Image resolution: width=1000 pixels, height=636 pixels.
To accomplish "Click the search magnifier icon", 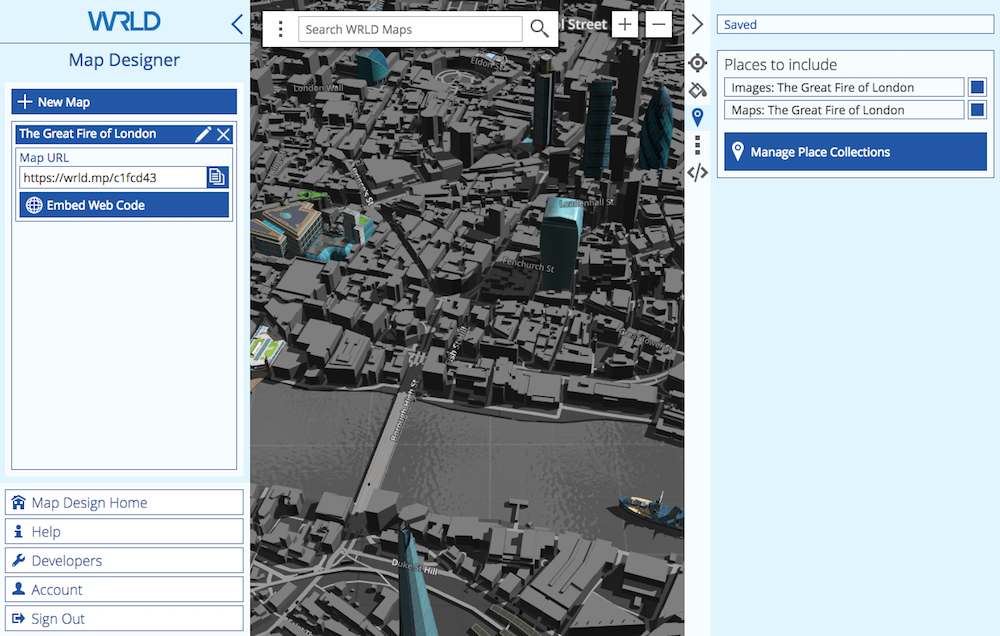I will tap(539, 29).
